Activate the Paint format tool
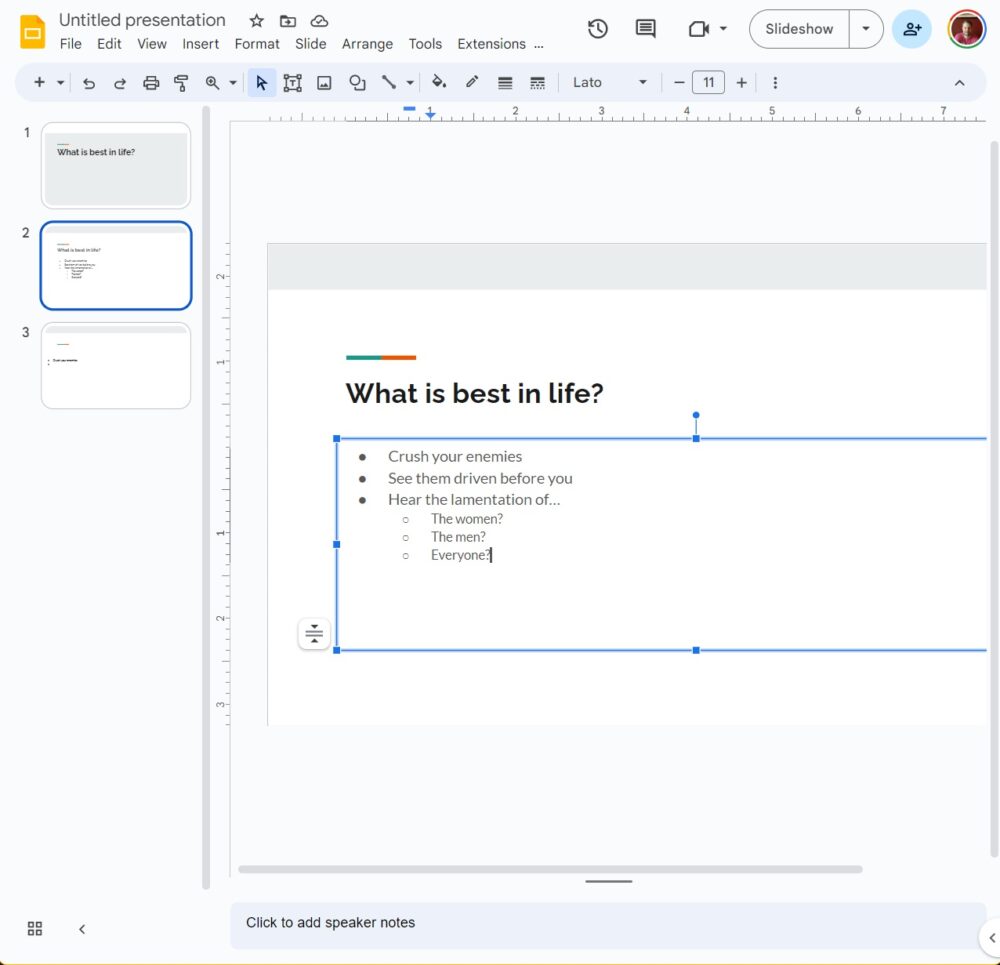The width and height of the screenshot is (1000, 965). click(181, 82)
